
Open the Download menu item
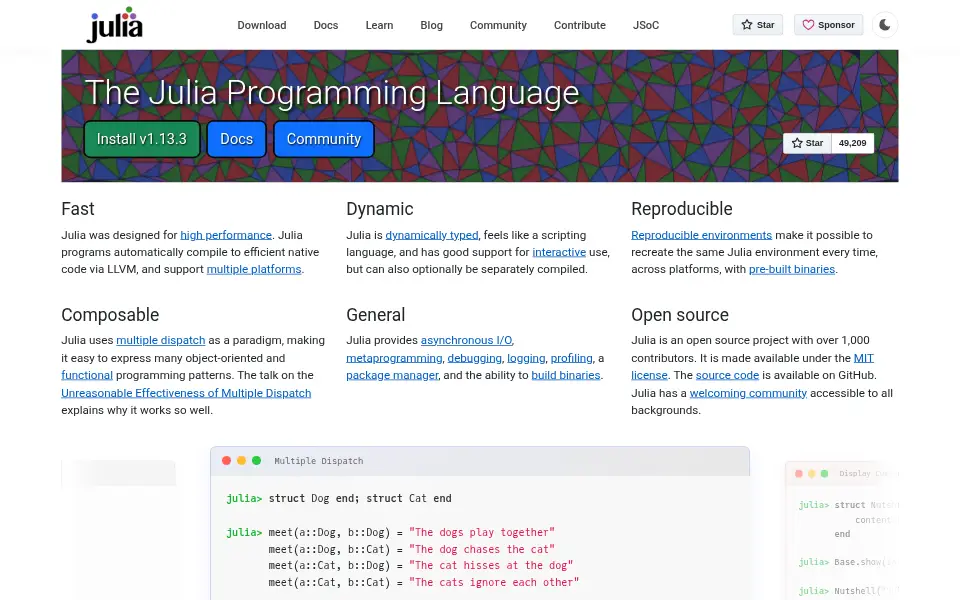[x=261, y=25]
